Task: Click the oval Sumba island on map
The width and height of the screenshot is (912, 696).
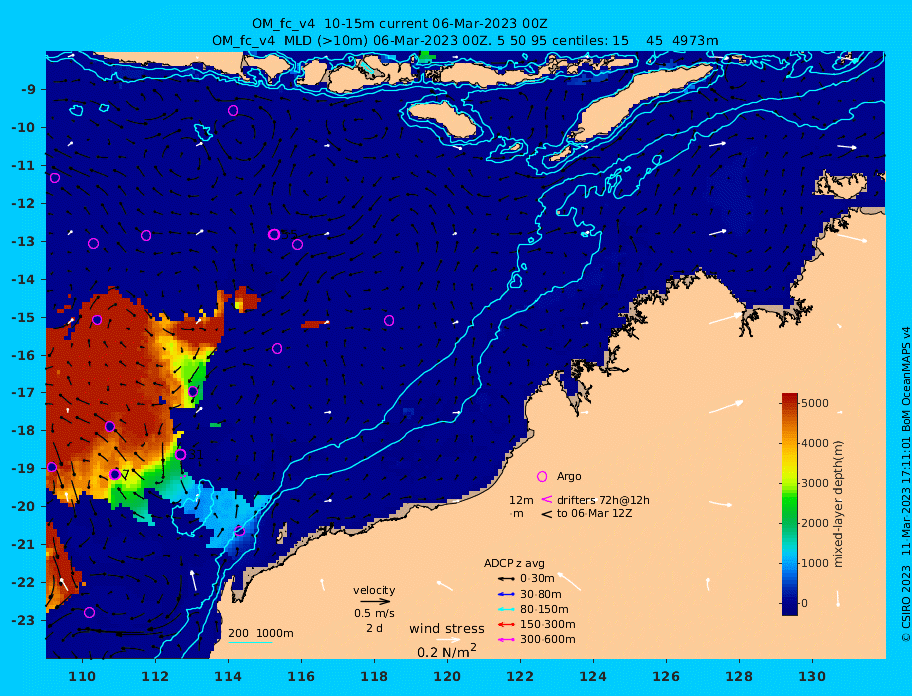Action: click(442, 119)
